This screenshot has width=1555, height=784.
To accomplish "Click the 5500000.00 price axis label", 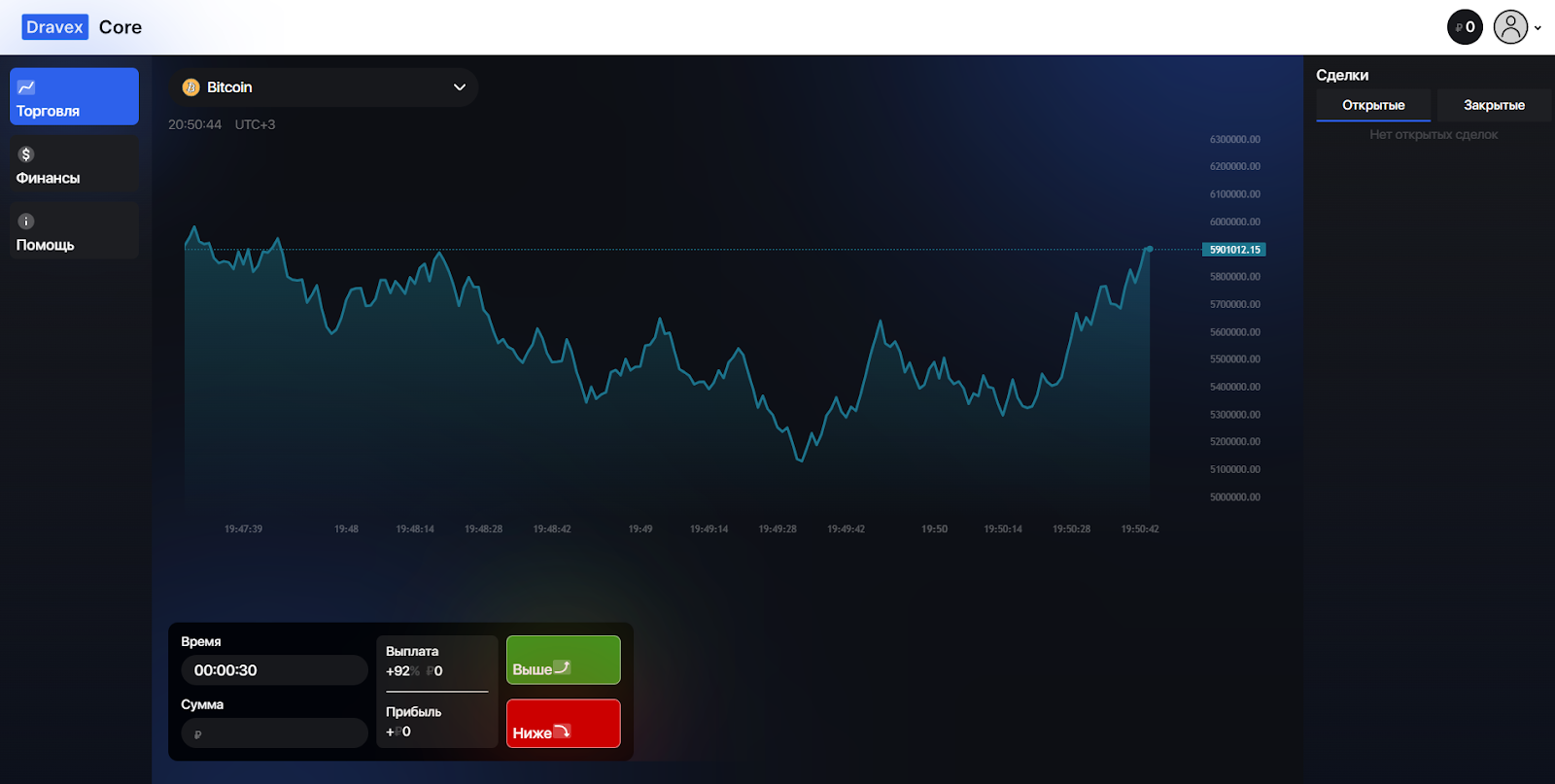I will point(1235,359).
